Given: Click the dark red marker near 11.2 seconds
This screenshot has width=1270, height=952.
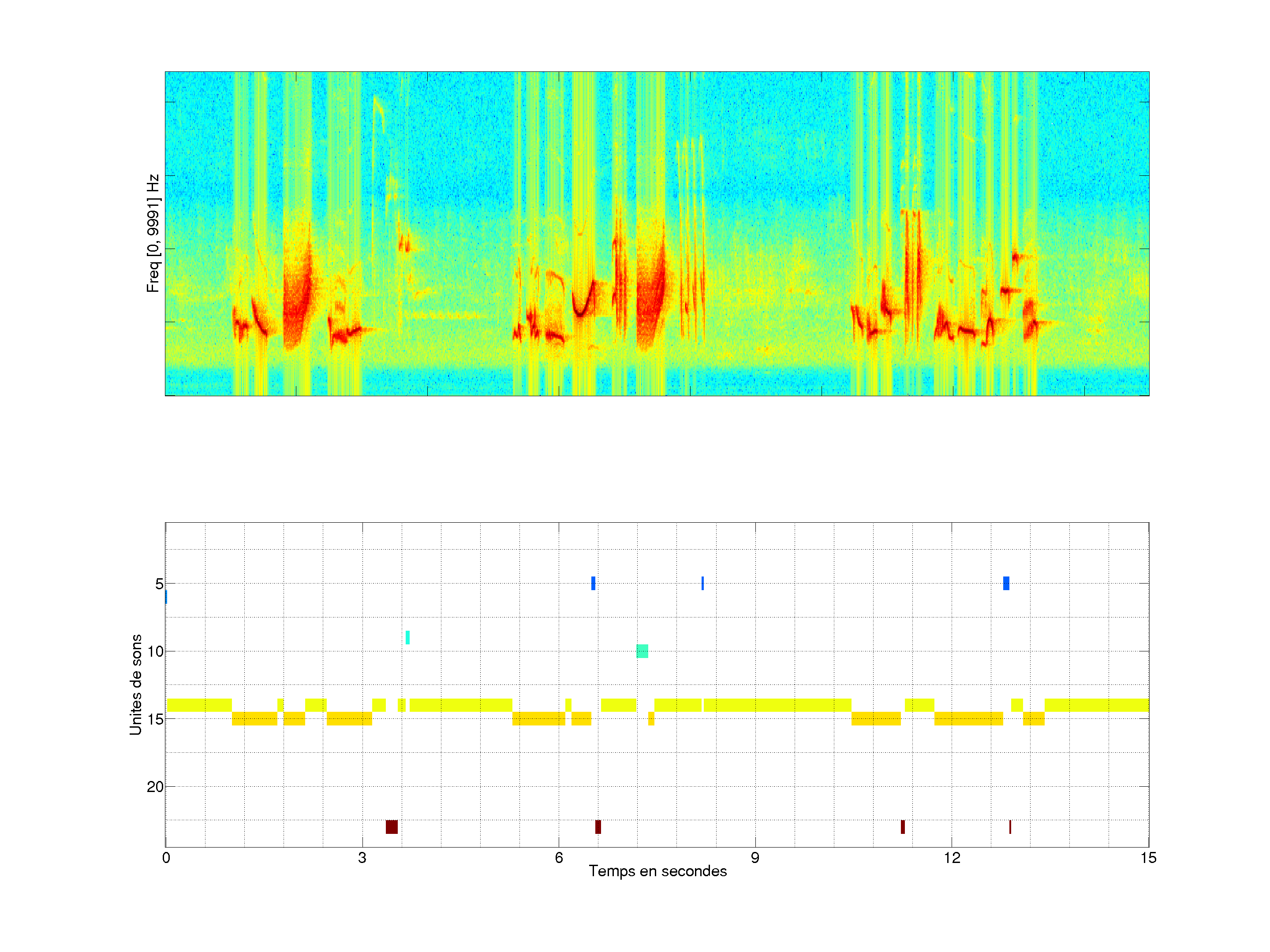Looking at the screenshot, I should [x=903, y=827].
